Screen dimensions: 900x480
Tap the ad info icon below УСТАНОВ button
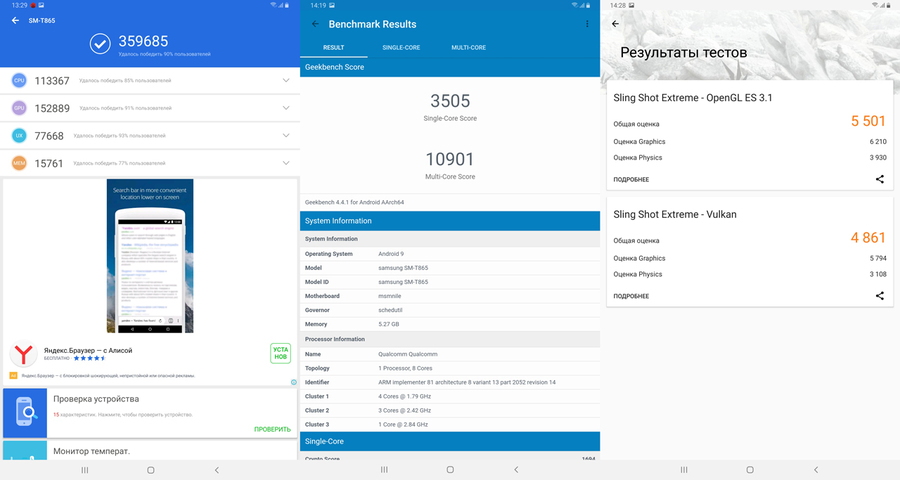click(x=293, y=382)
